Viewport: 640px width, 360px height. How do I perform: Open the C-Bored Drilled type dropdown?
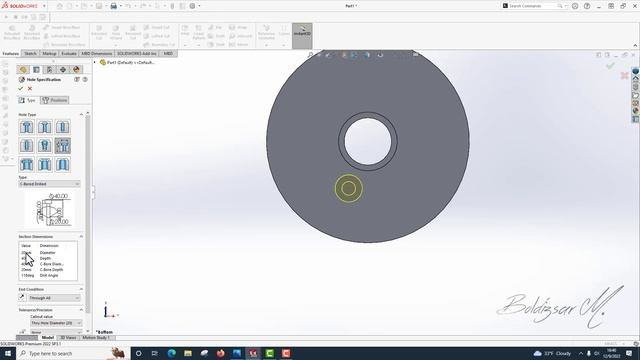tap(49, 184)
